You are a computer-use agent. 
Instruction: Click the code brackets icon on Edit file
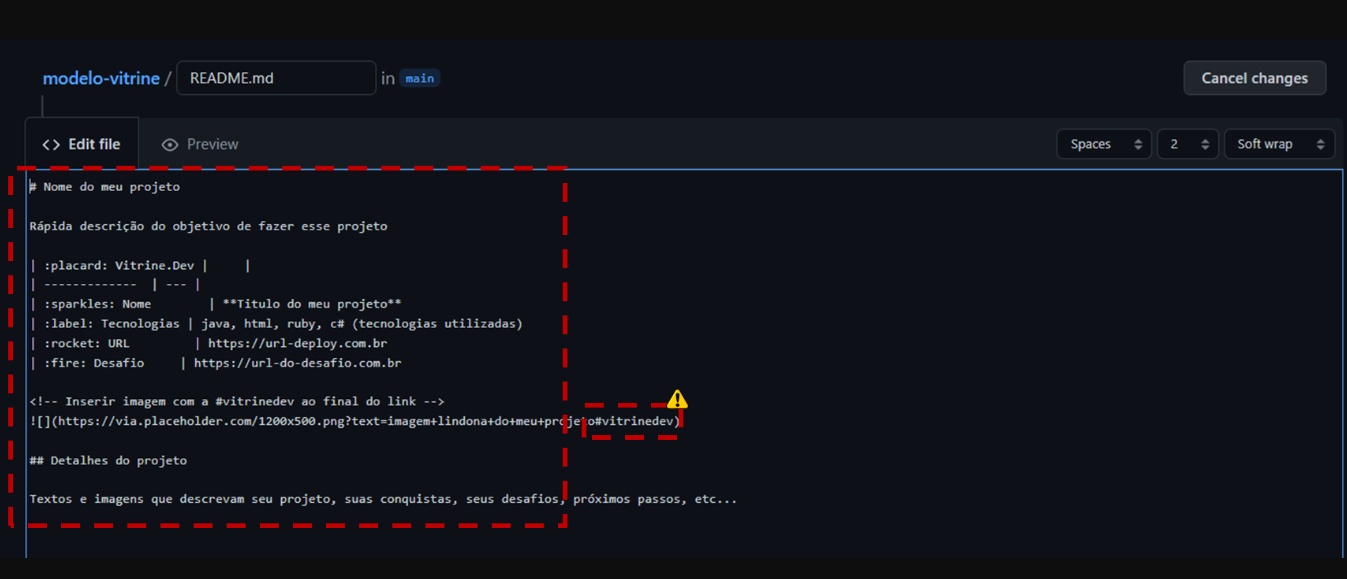[51, 145]
